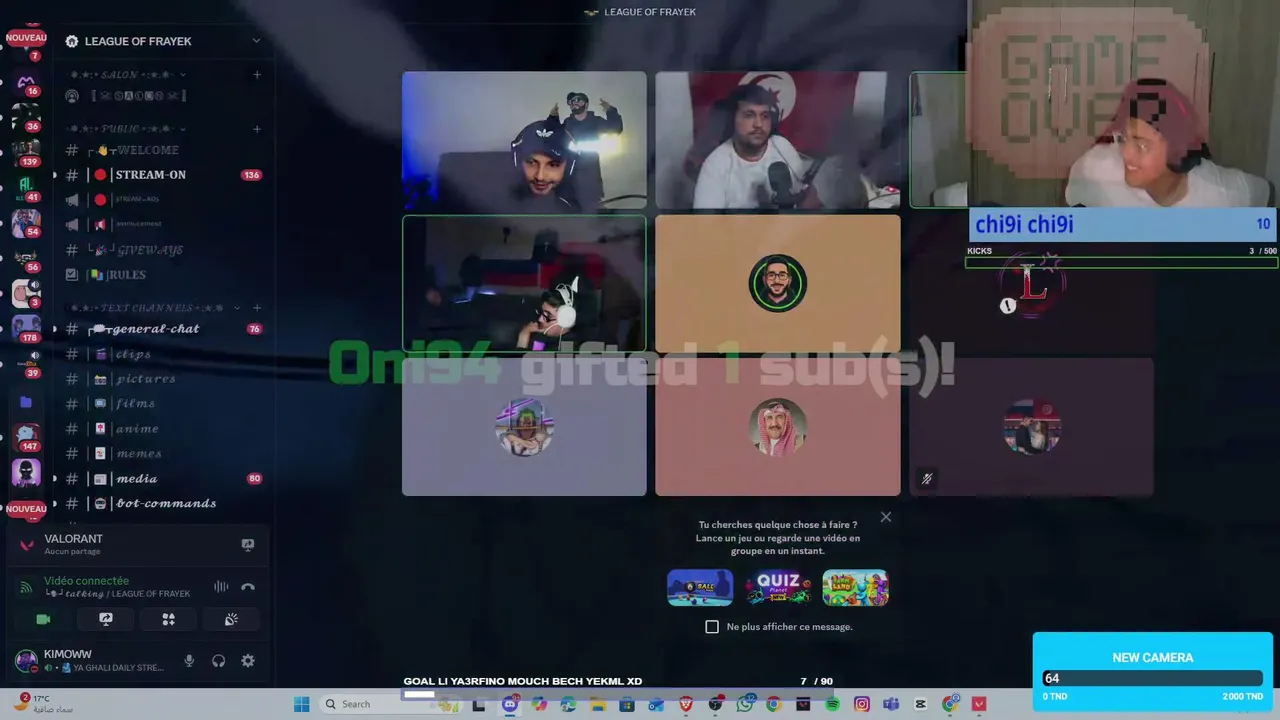
Task: Open the KIMOWW user avatar
Action: click(x=26, y=661)
